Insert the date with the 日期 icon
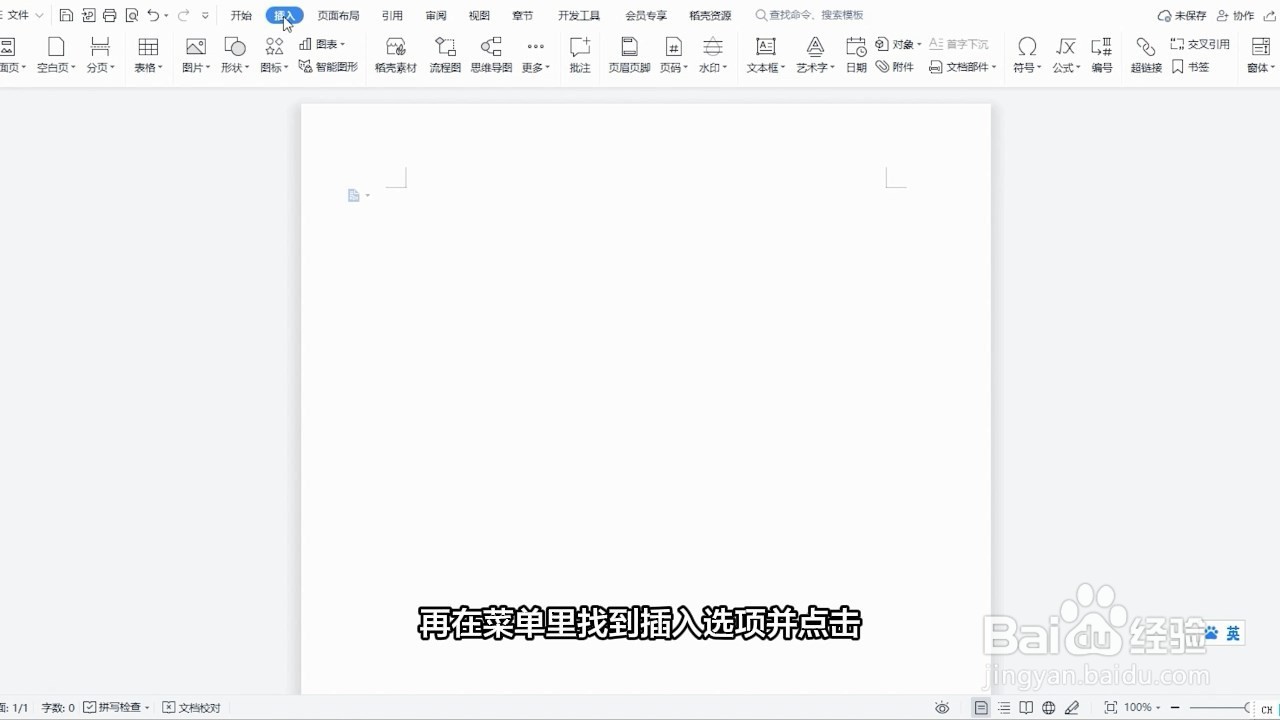 click(x=855, y=55)
